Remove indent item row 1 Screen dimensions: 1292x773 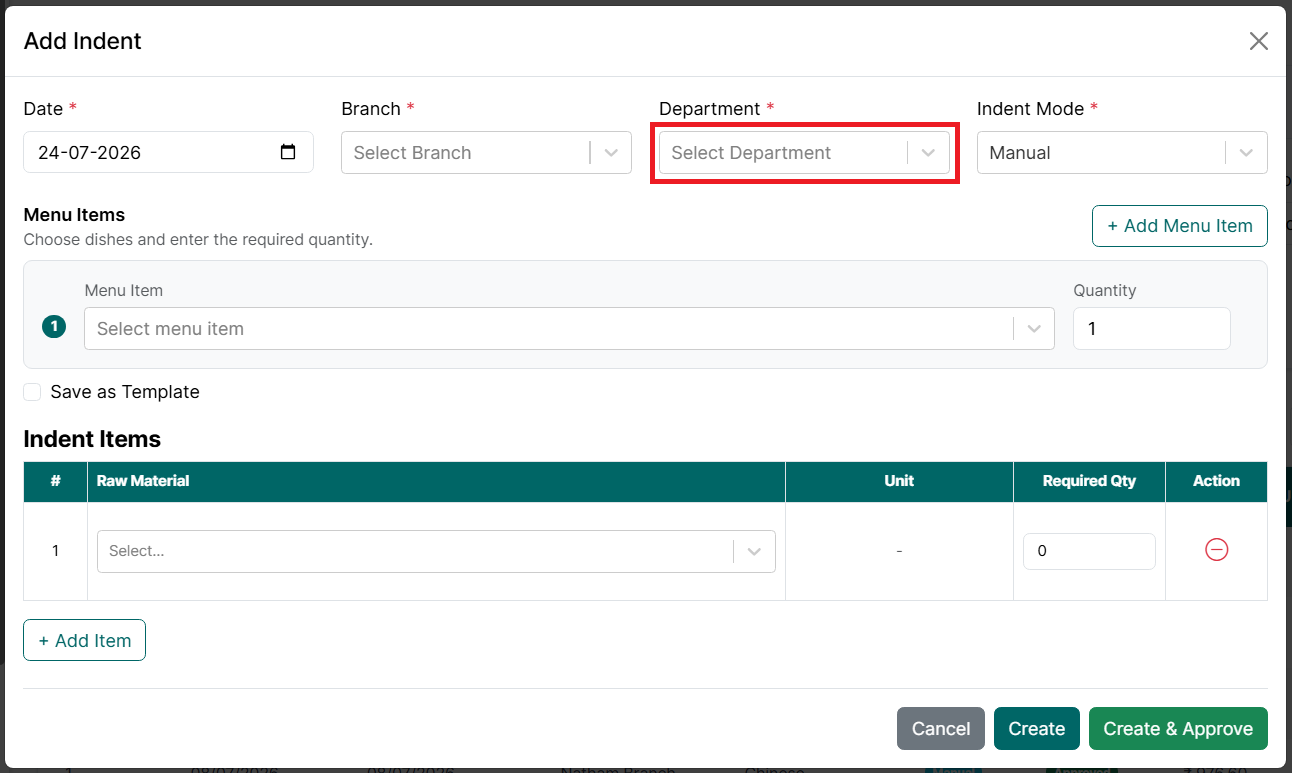click(x=1216, y=550)
